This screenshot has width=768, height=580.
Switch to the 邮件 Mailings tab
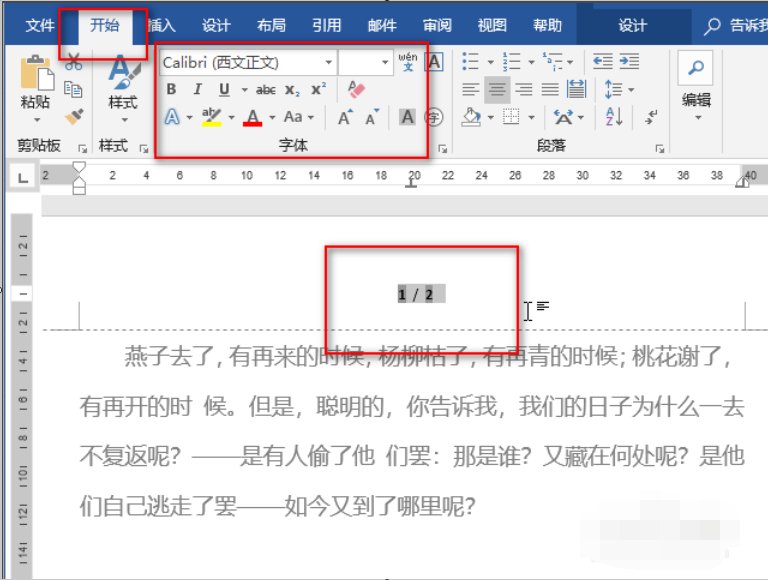[382, 24]
